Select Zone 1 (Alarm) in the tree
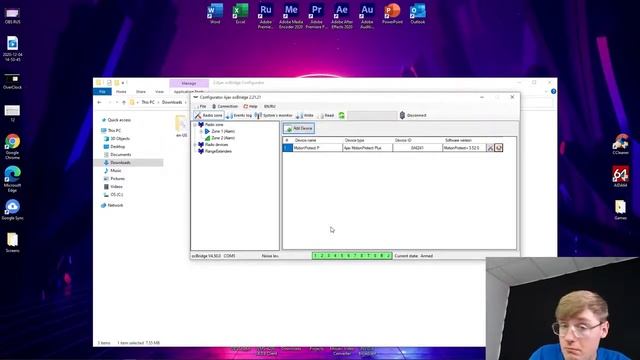 tap(223, 131)
